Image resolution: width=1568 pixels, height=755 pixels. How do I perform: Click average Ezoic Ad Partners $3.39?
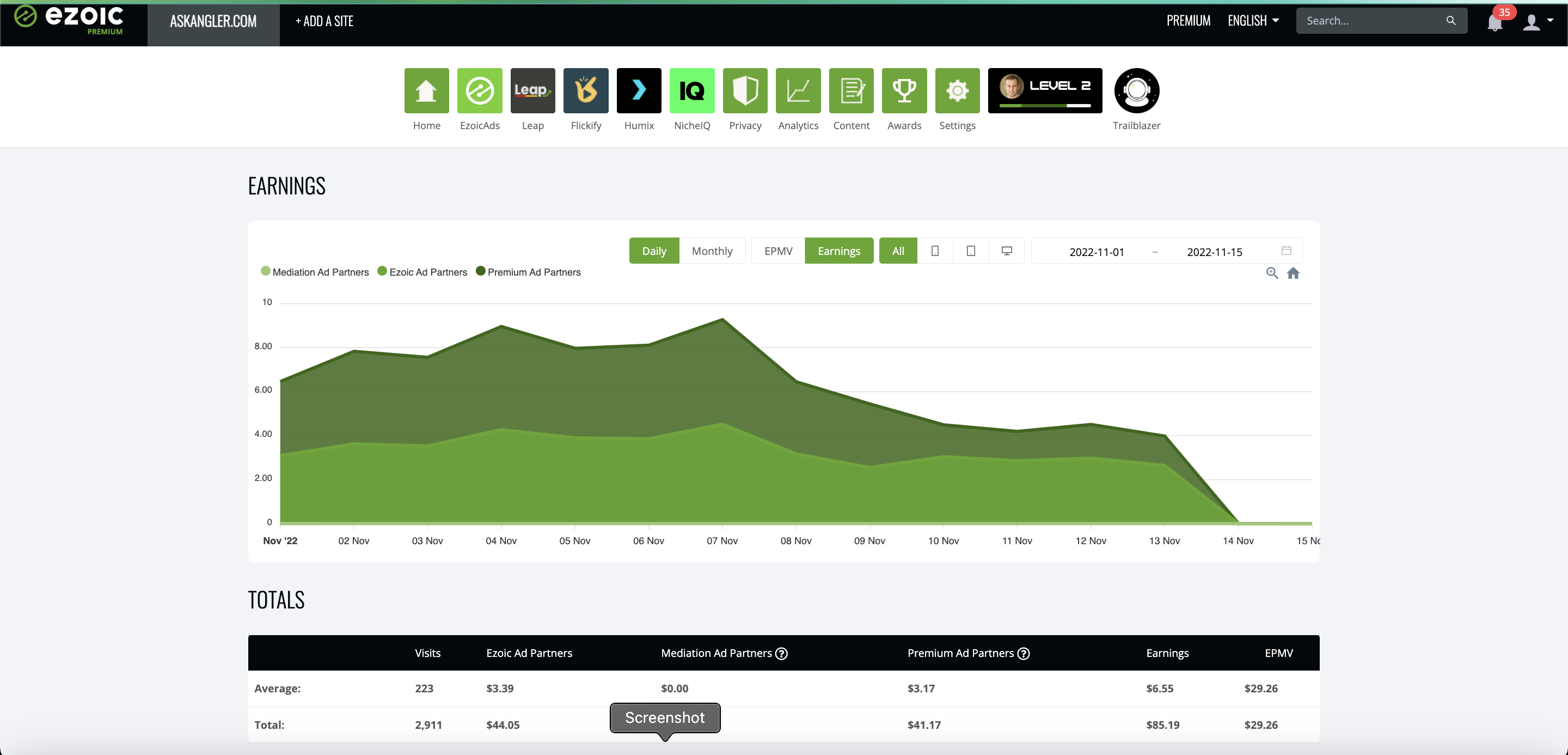coord(500,688)
